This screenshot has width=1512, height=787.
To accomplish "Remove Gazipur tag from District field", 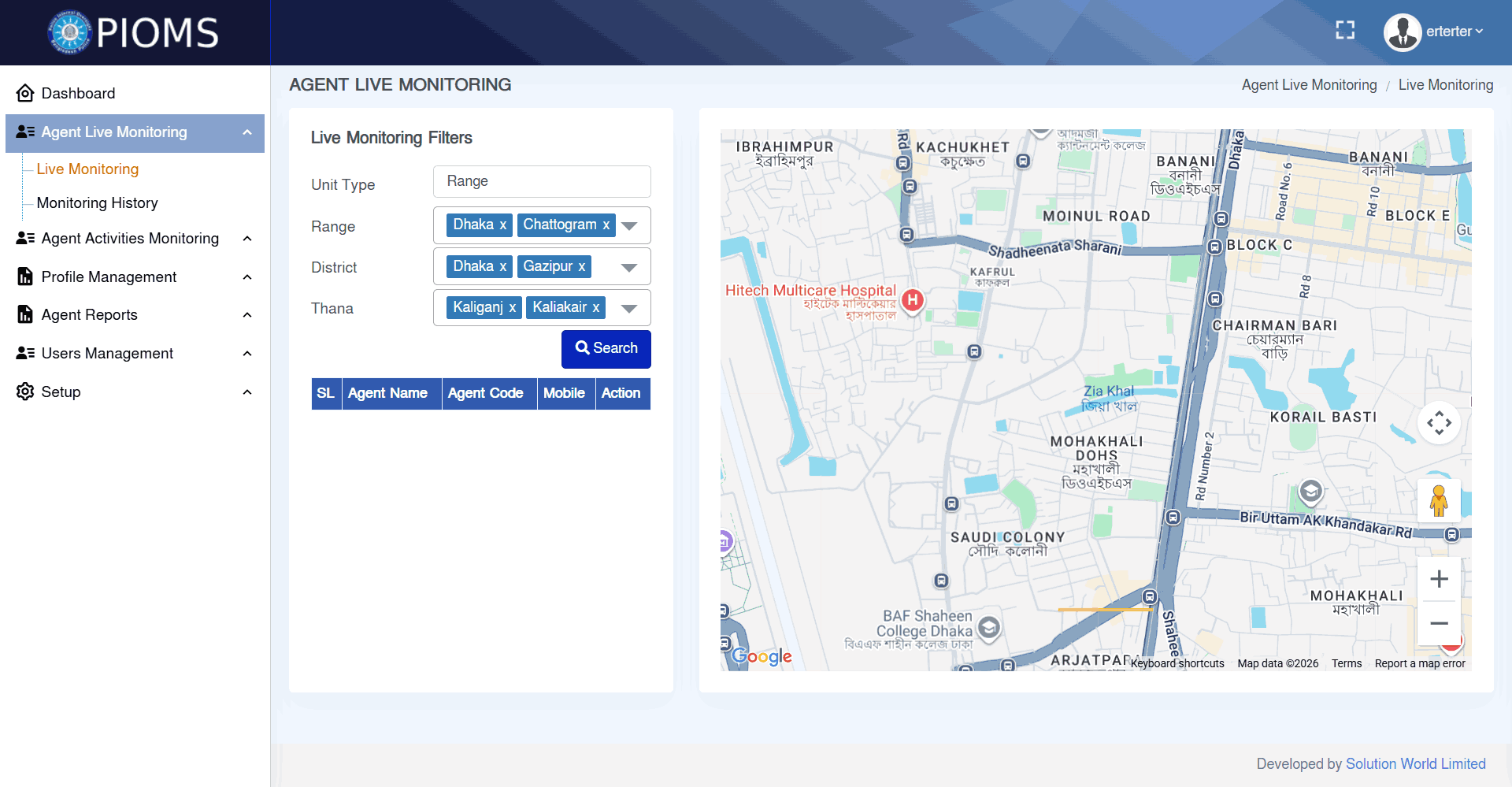I will (582, 267).
